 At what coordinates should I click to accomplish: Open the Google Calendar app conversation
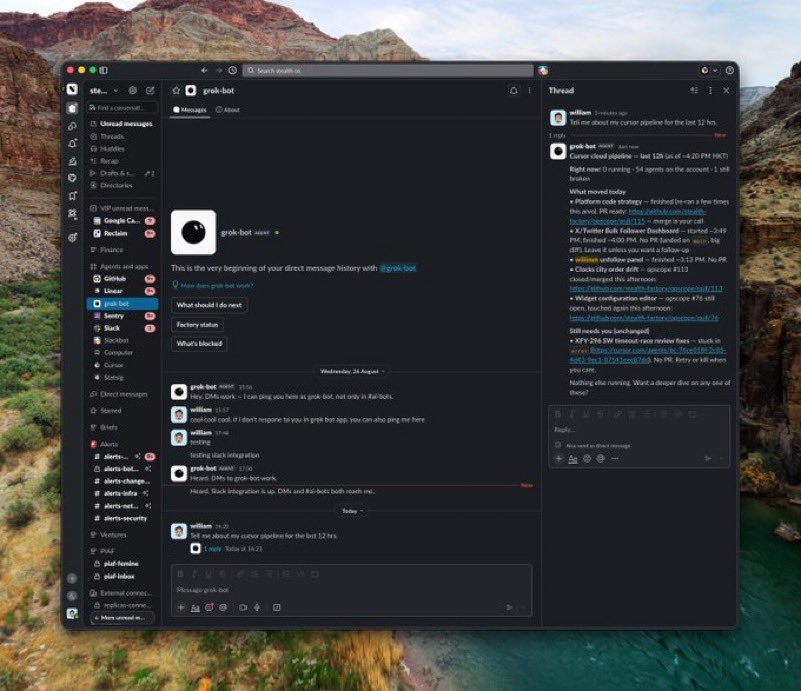122,221
